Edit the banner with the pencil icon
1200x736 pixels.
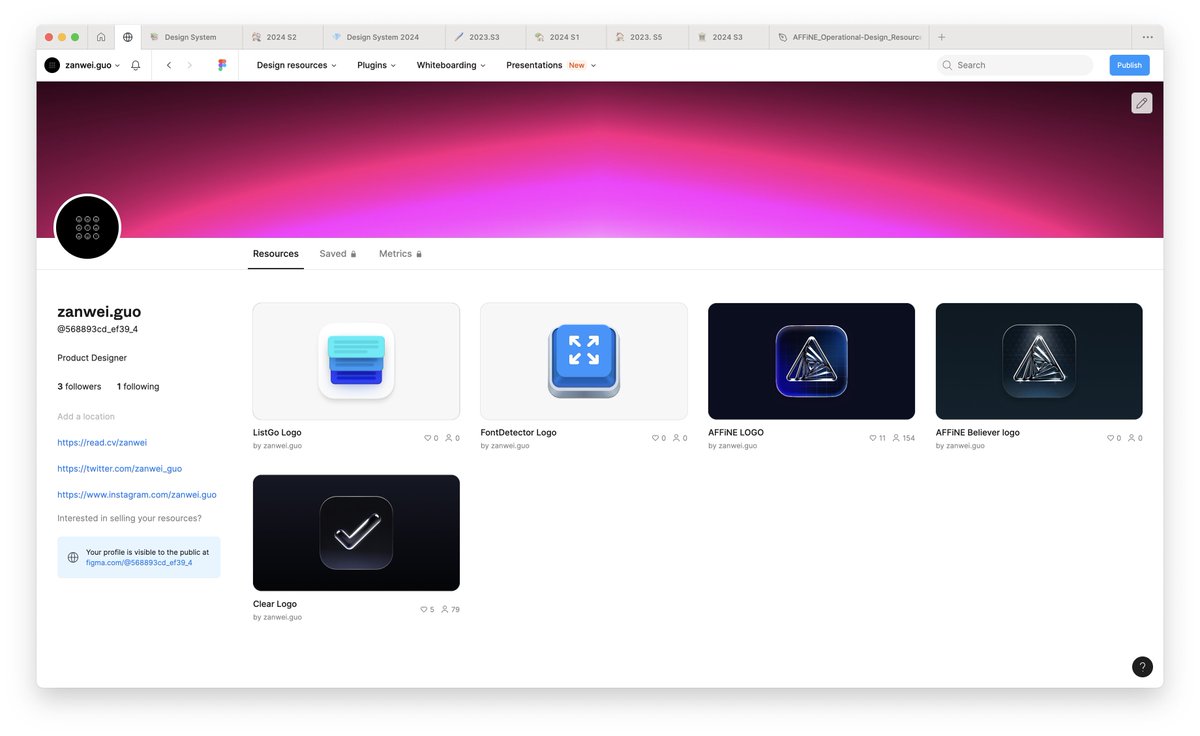[x=1141, y=103]
